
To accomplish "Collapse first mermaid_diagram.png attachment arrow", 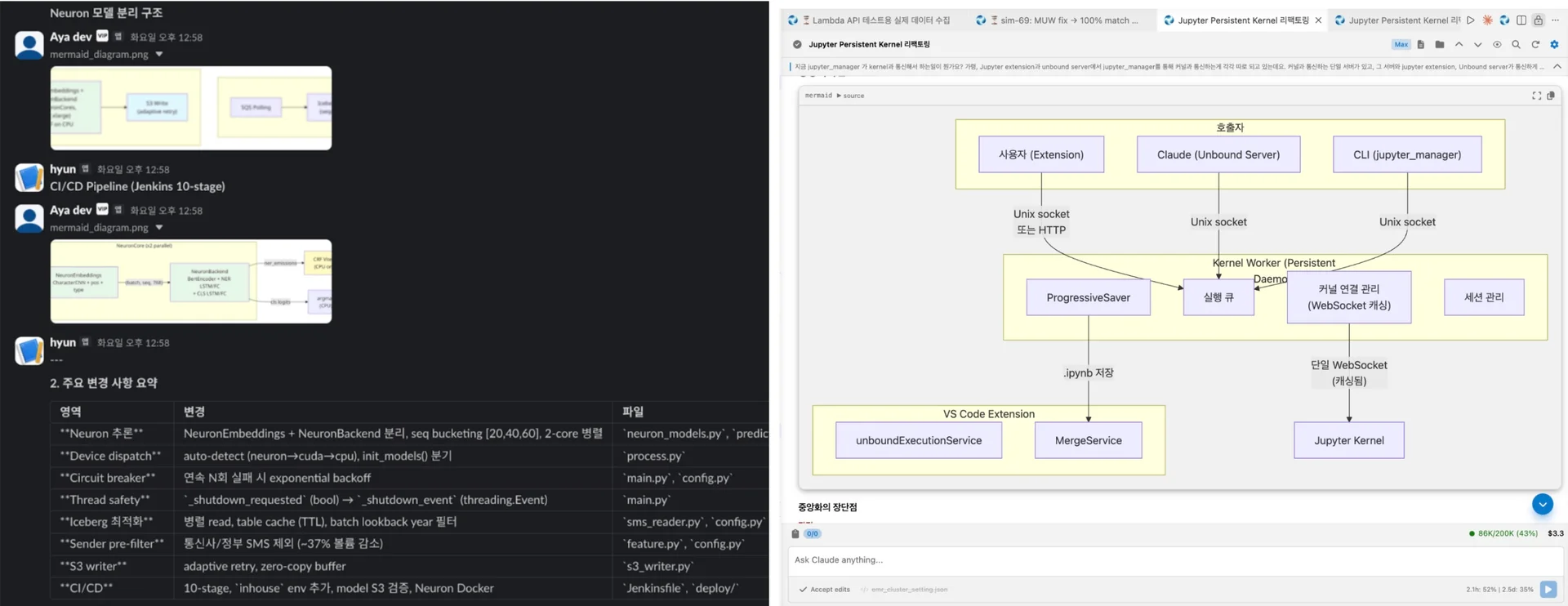I will (159, 55).
